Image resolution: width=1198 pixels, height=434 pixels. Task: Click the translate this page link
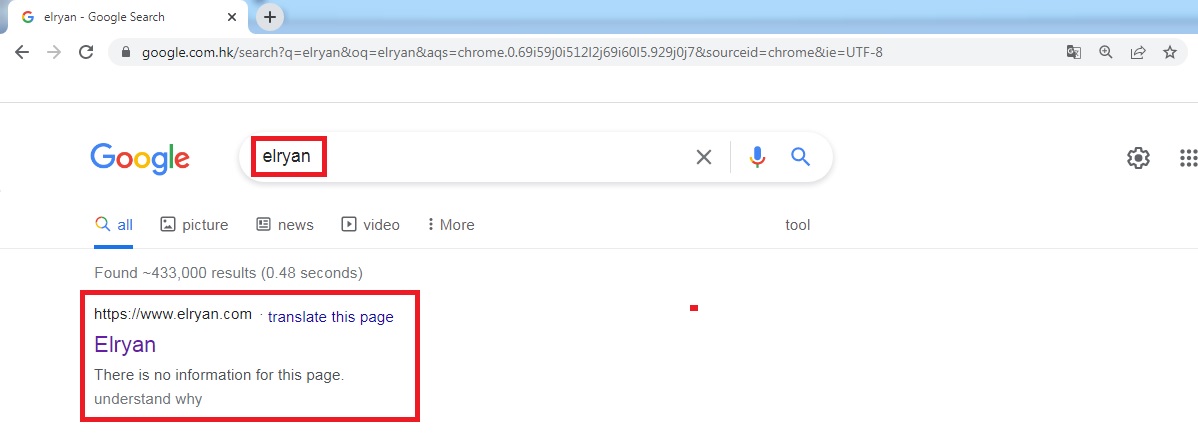(330, 317)
